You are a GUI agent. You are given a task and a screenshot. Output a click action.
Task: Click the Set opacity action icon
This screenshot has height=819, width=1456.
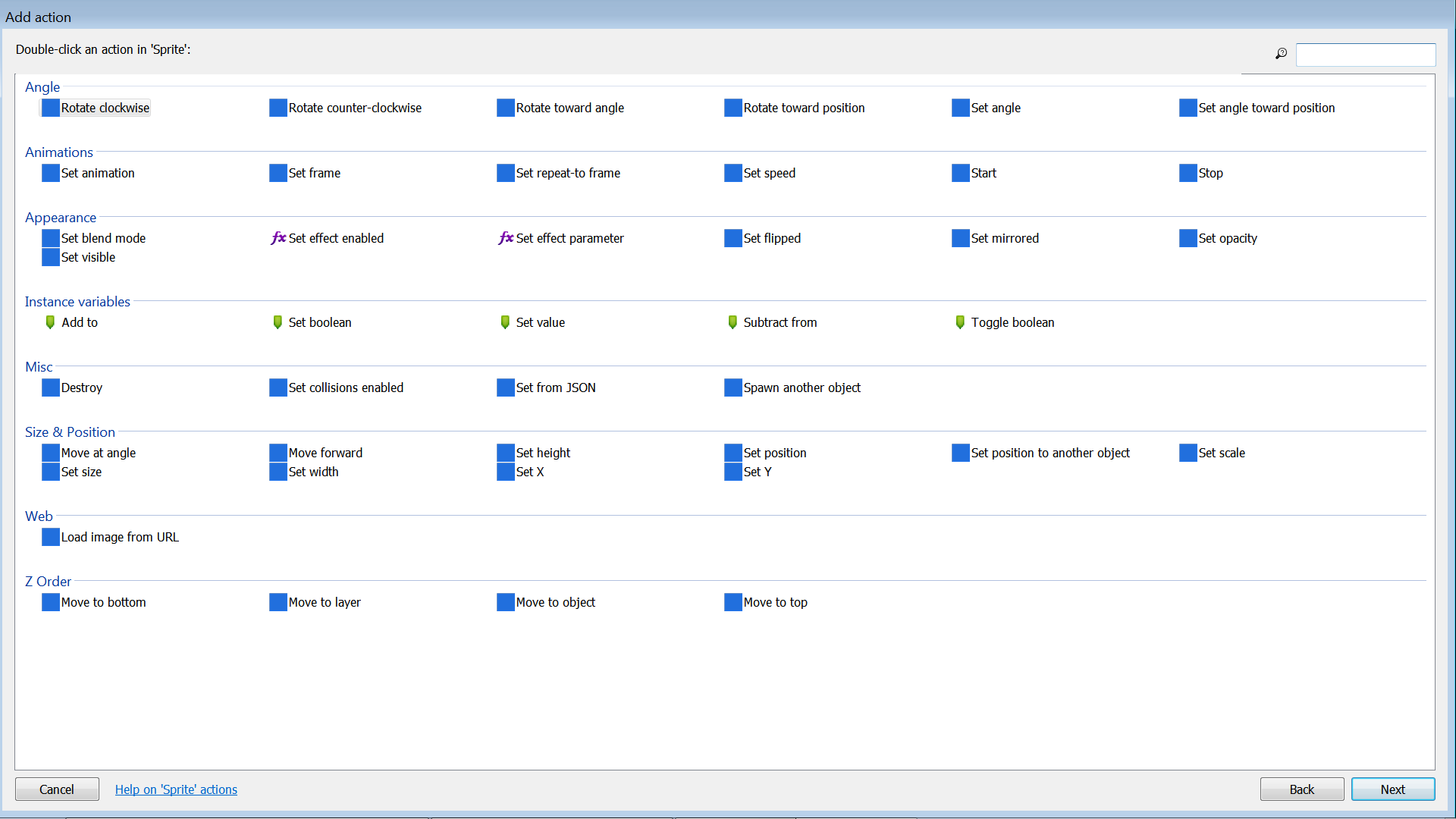[1188, 238]
